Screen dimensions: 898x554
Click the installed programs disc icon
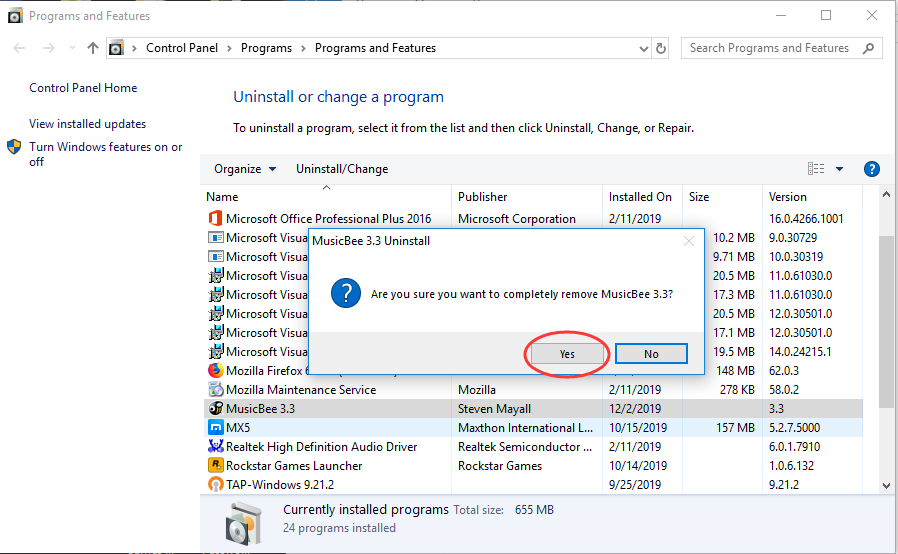(x=244, y=523)
